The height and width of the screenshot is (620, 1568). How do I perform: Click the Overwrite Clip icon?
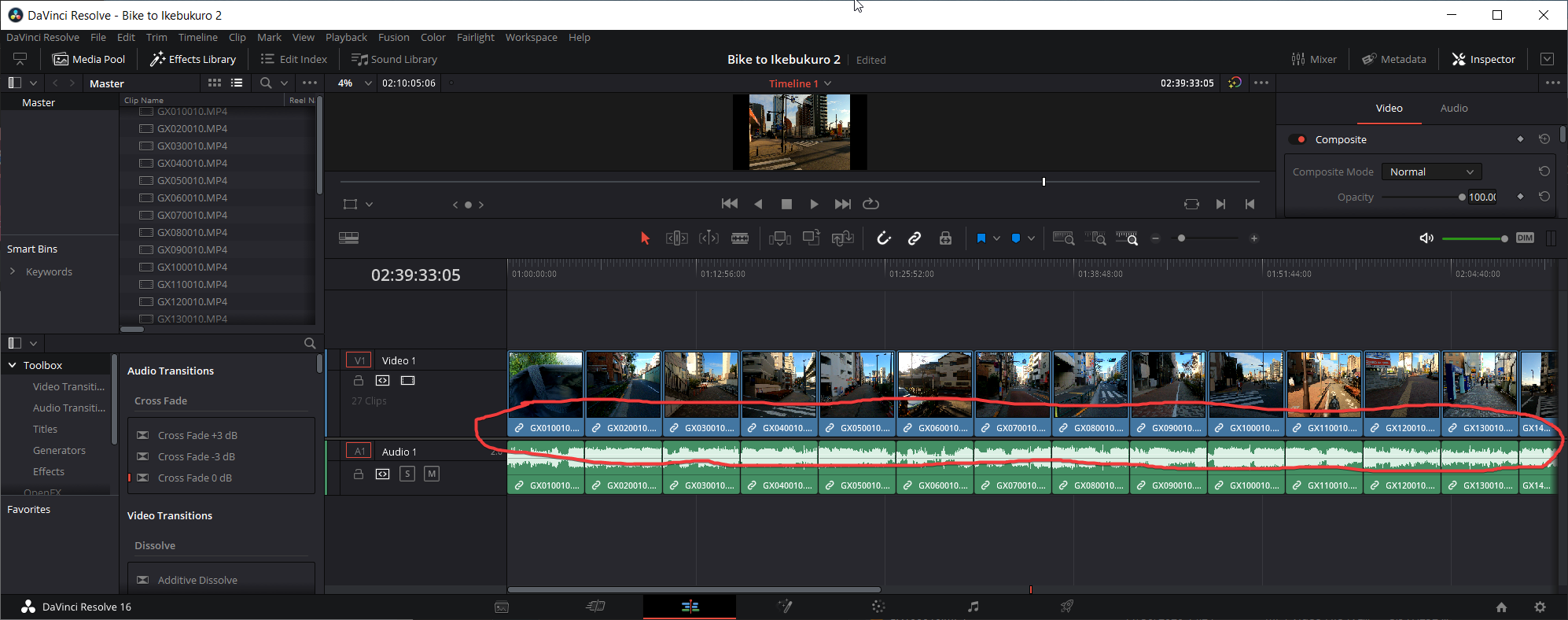[812, 238]
